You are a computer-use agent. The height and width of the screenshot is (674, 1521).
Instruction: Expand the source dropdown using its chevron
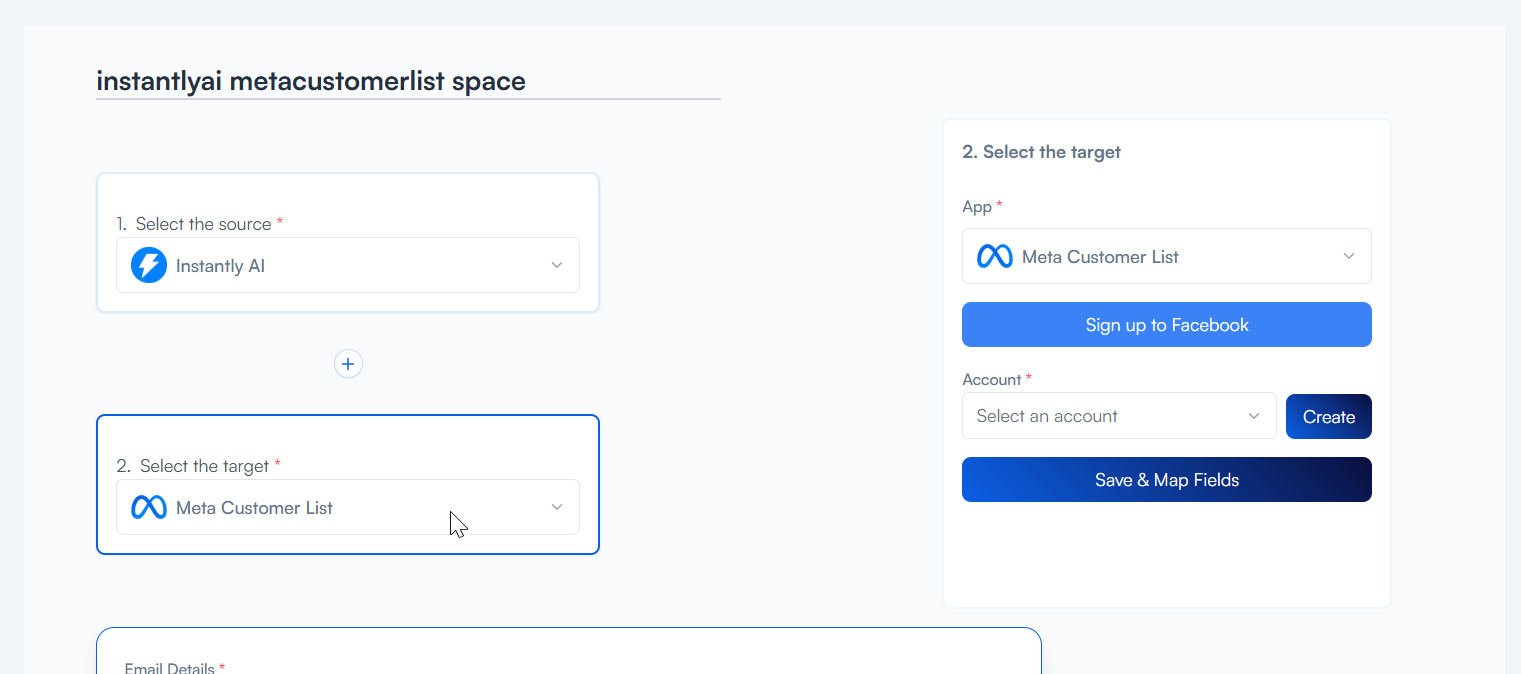click(x=557, y=265)
